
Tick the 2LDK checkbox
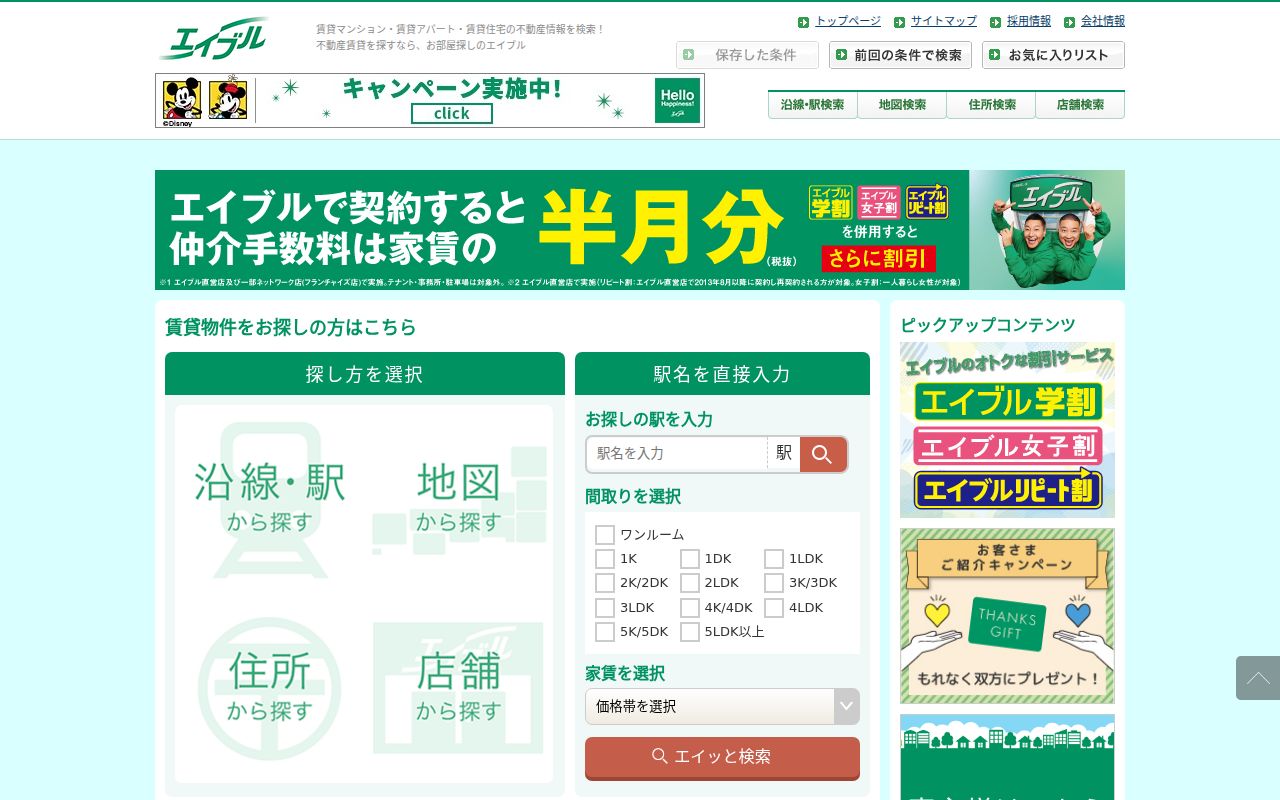690,583
